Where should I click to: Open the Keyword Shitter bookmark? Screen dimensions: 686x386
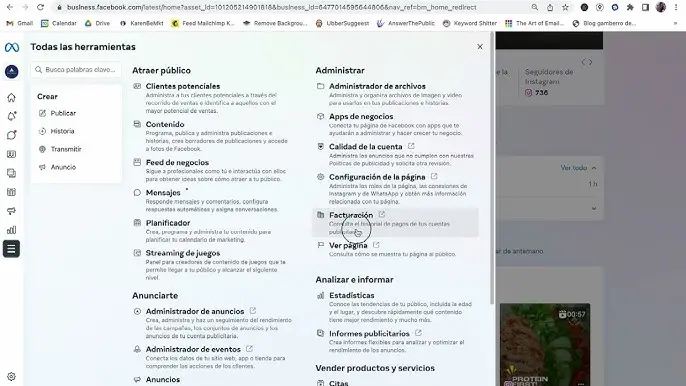[x=470, y=23]
